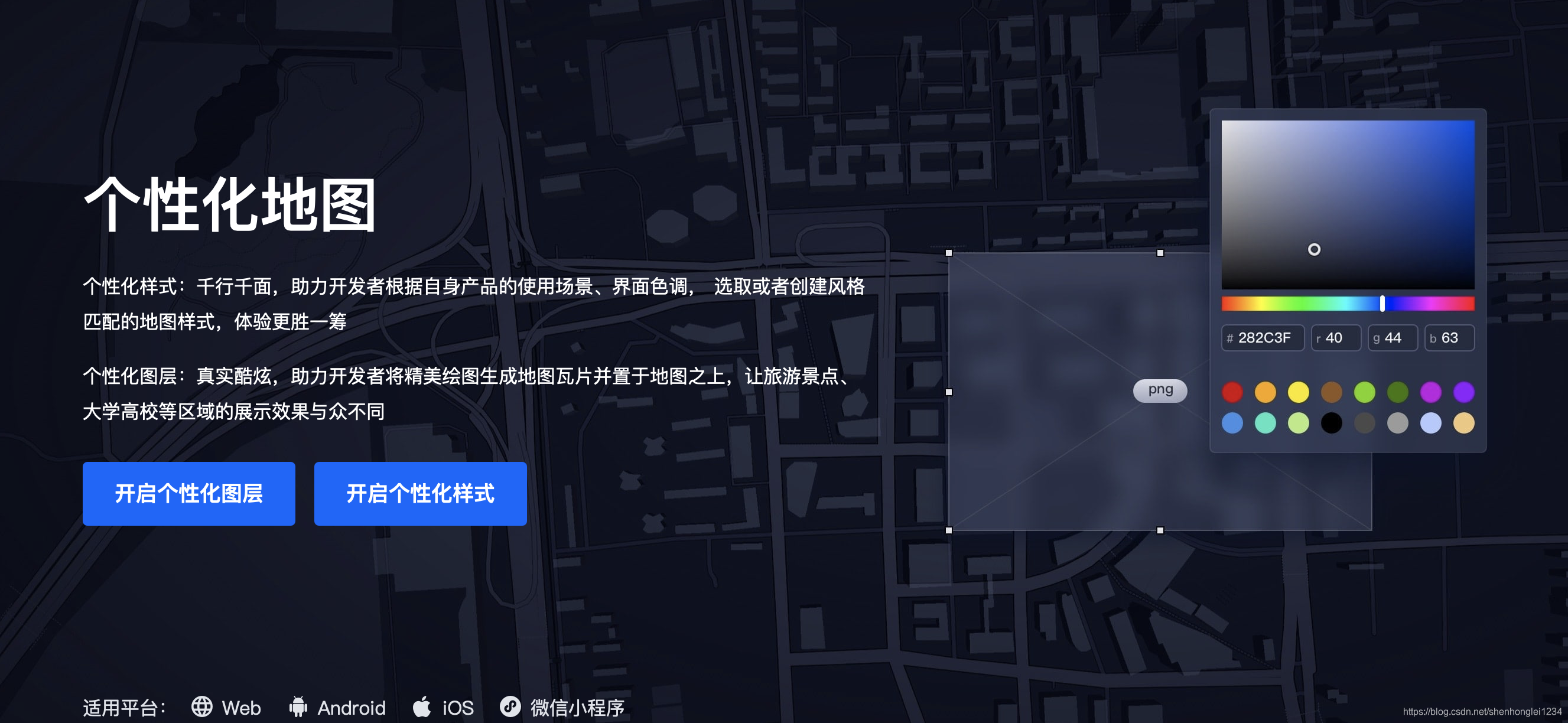1568x723 pixels.
Task: Click the Web globe icon
Action: click(x=201, y=706)
